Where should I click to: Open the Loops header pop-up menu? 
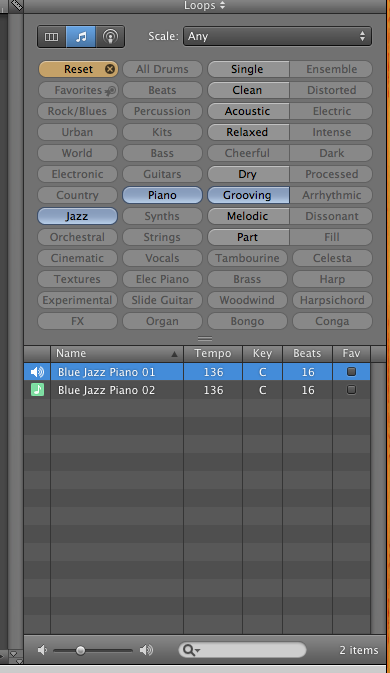[204, 6]
